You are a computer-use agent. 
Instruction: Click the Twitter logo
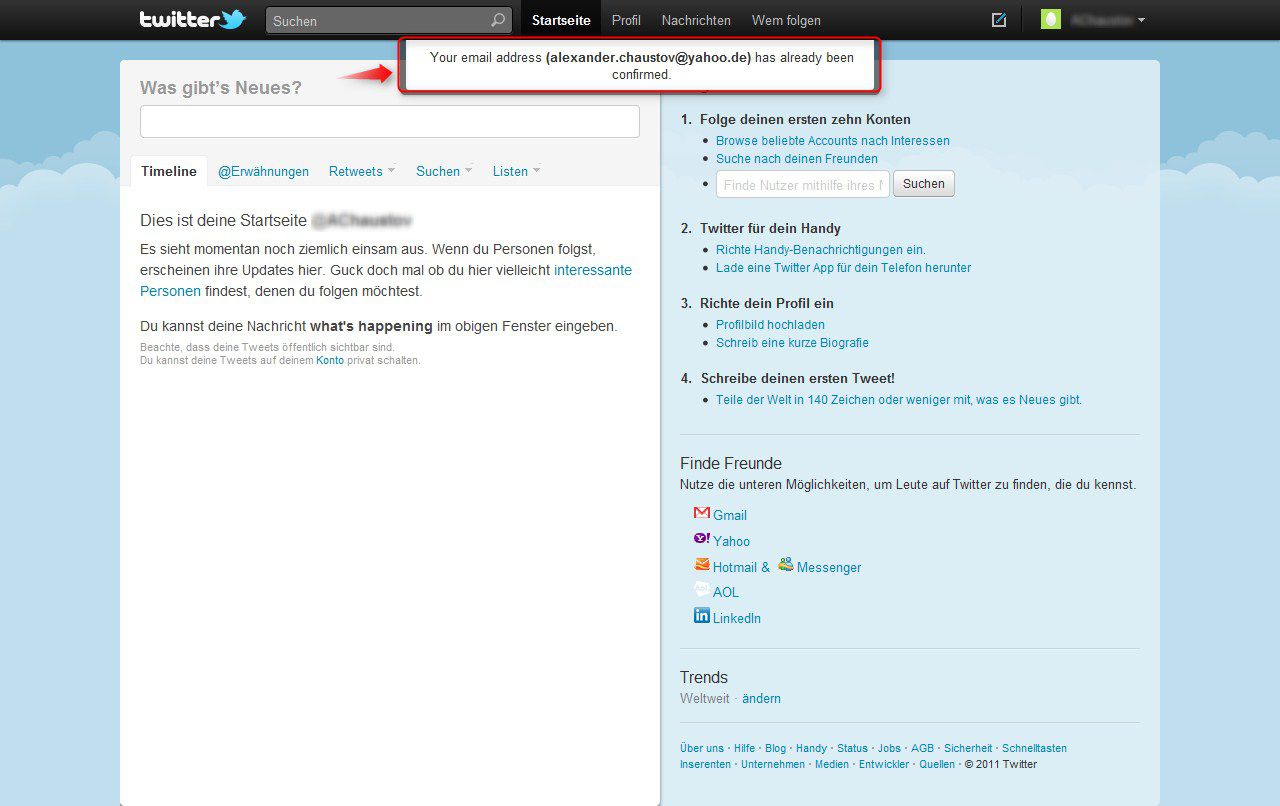[193, 19]
